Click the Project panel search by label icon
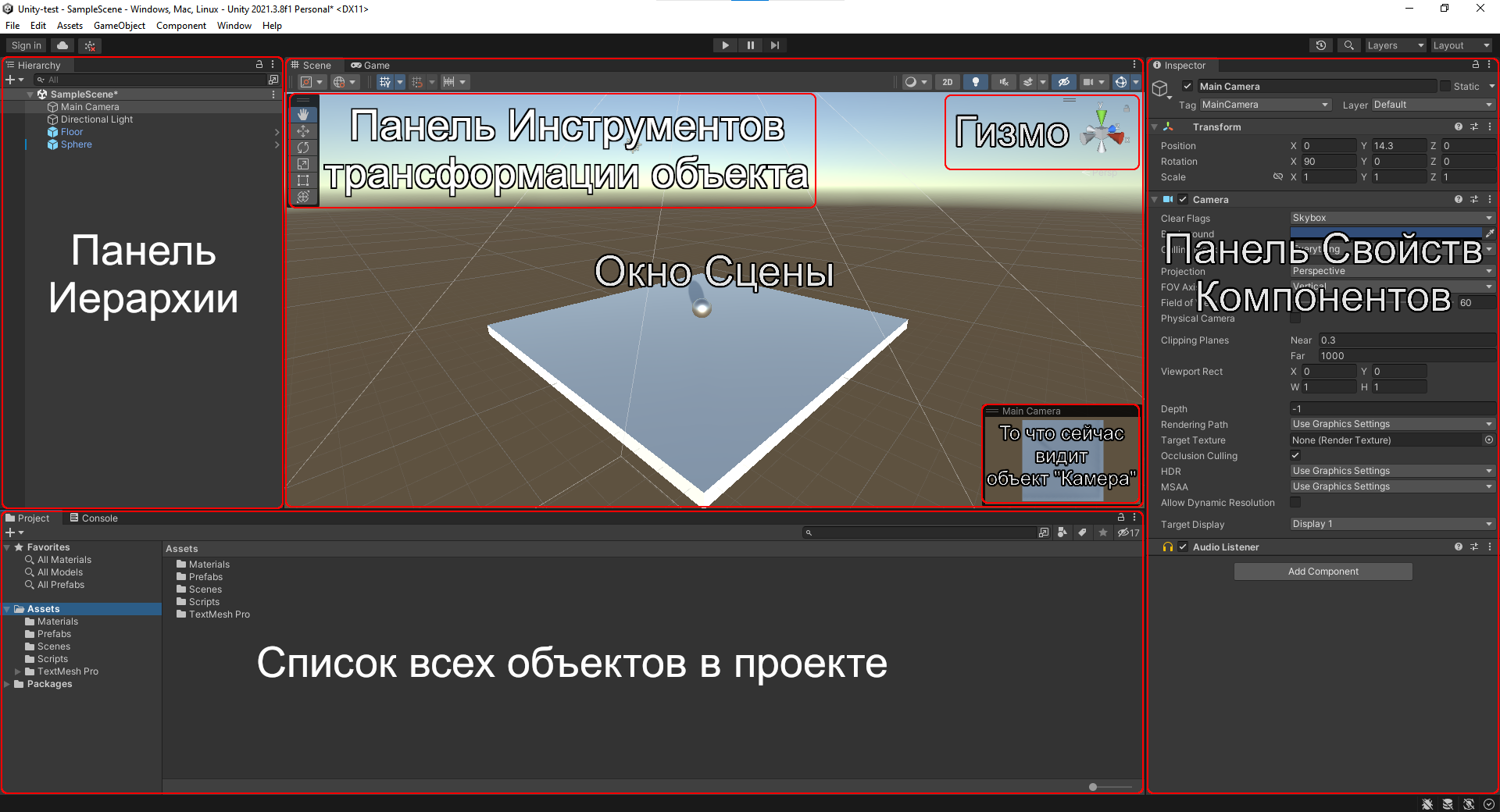1500x812 pixels. [x=1082, y=532]
